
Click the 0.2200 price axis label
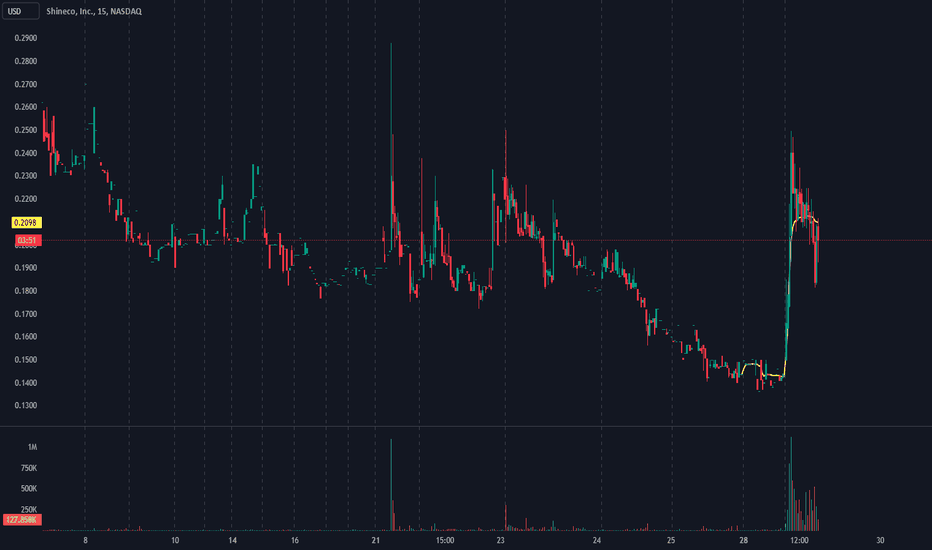tap(26, 199)
